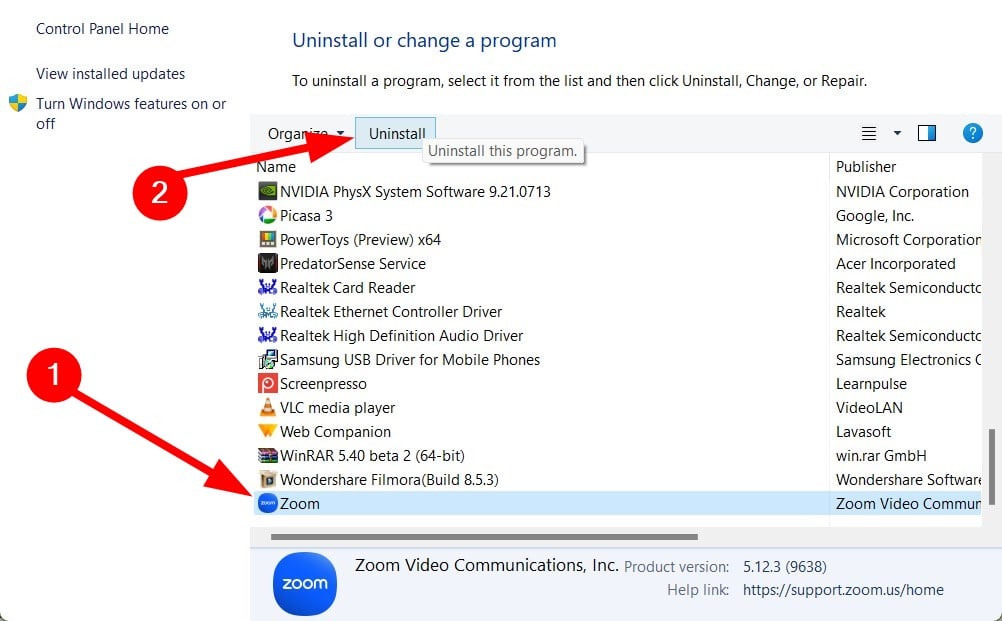Click the change view list icon
The image size is (1002, 621).
click(868, 133)
